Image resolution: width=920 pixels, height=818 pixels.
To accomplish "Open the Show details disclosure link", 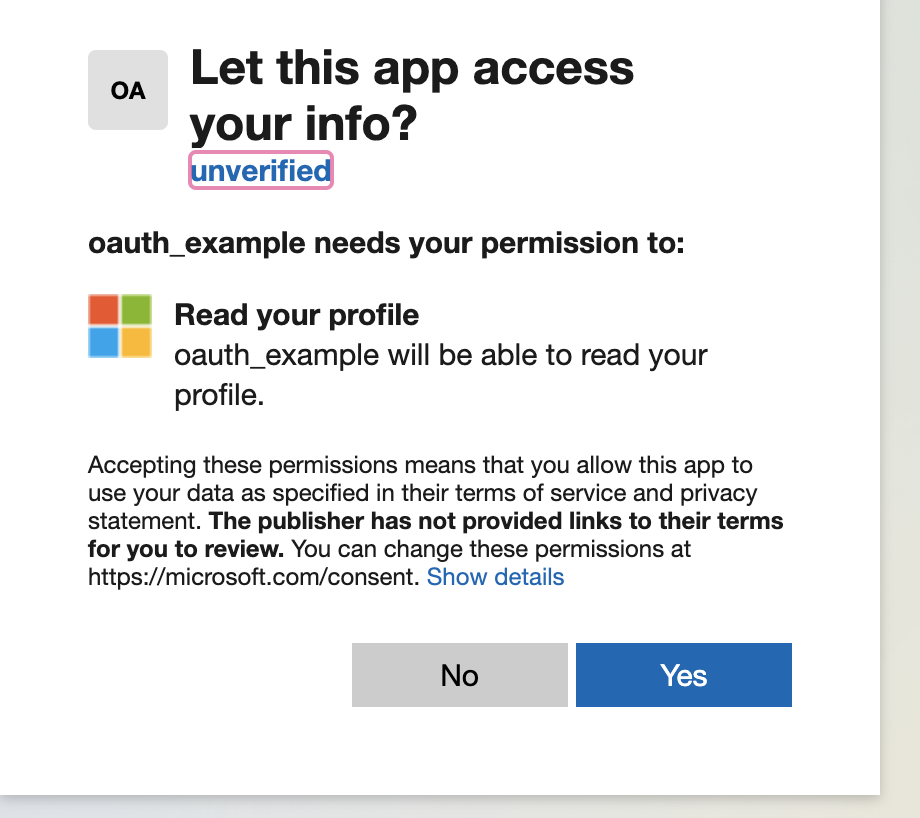I will (495, 577).
